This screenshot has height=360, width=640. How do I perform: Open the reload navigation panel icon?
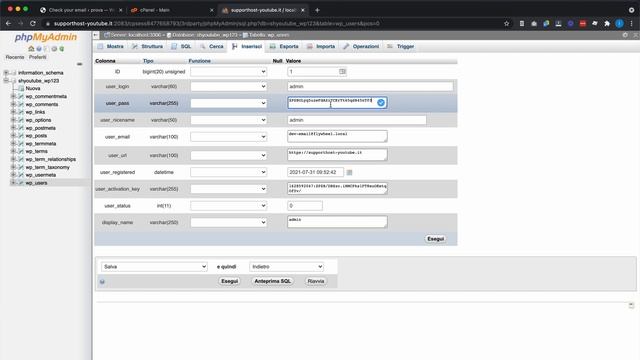tap(62, 49)
